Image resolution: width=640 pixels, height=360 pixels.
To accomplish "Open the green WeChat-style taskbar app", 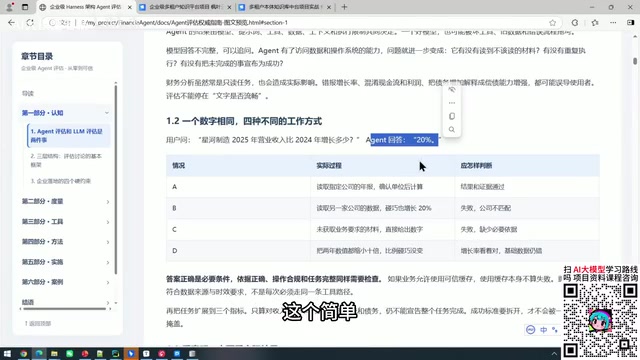I will click(70, 353).
